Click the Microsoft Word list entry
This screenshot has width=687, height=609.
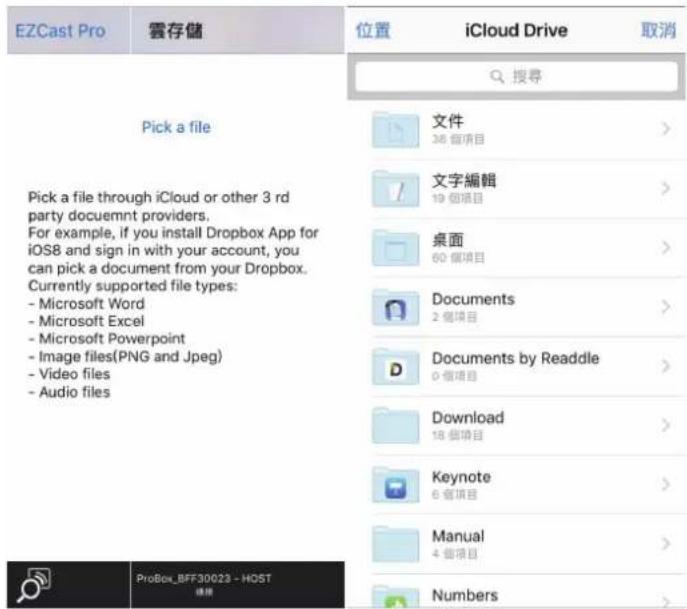87,304
